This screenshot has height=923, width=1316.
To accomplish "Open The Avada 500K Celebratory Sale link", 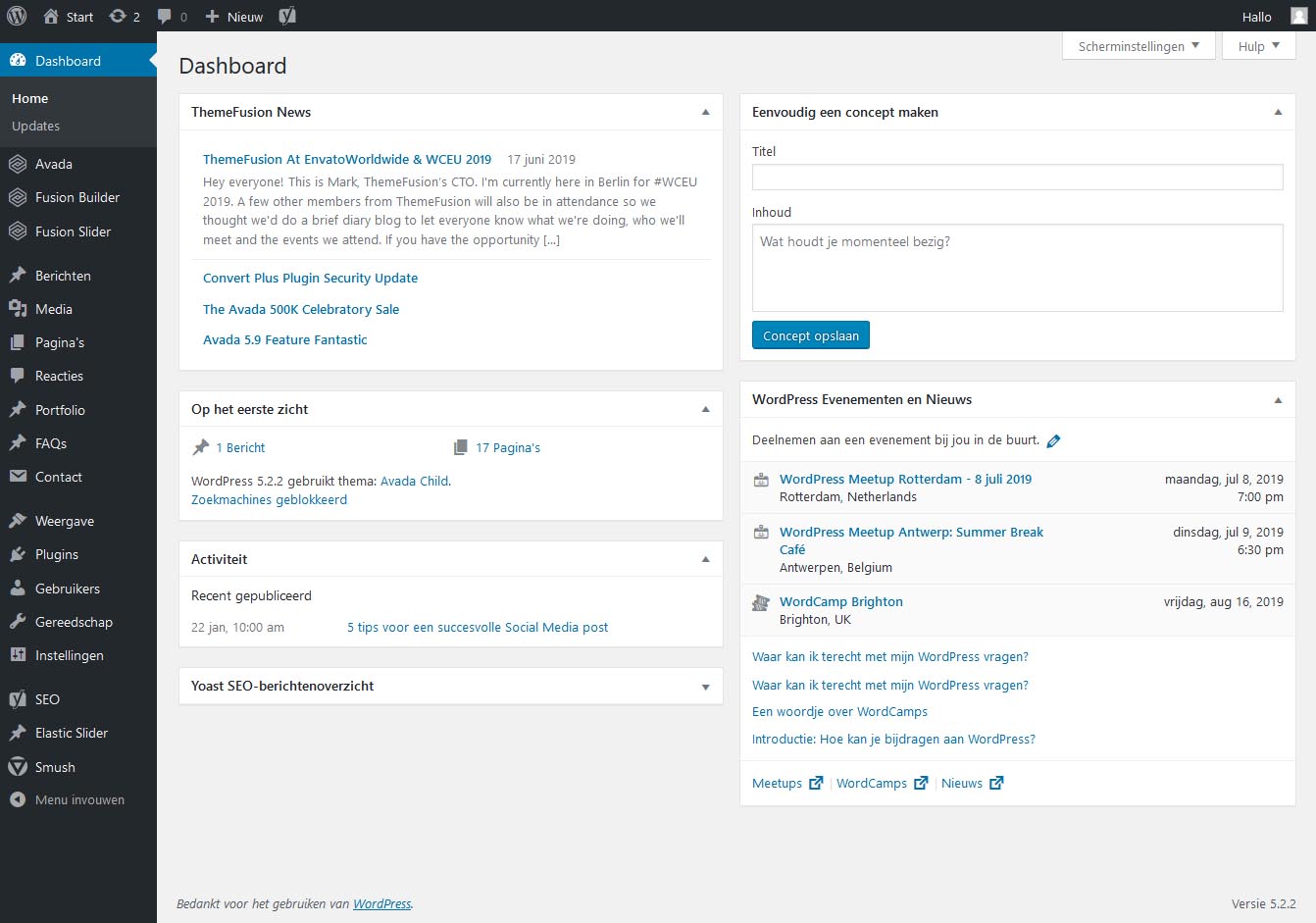I will pos(301,309).
